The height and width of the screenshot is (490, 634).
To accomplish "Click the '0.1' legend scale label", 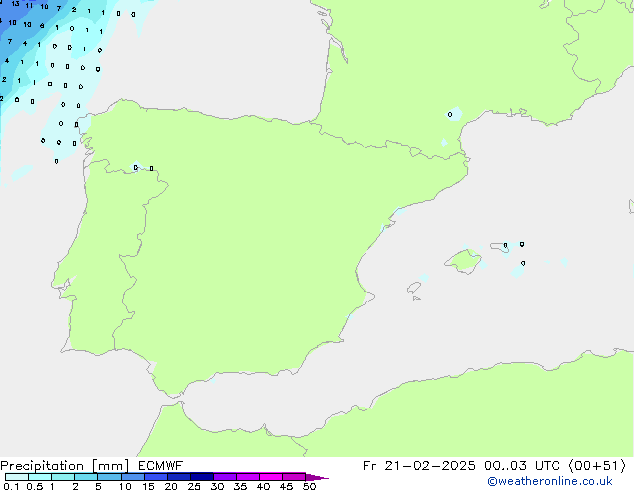I will [11, 486].
